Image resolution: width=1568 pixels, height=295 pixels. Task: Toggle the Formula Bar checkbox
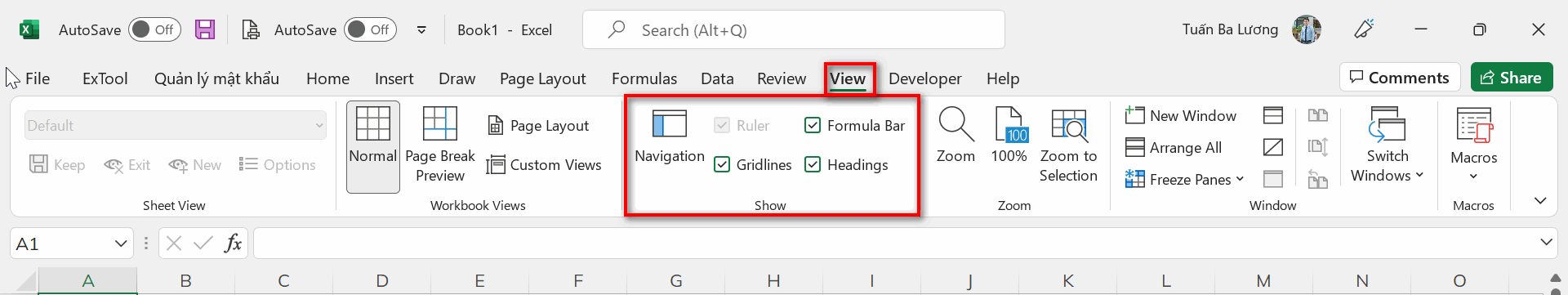(x=813, y=125)
